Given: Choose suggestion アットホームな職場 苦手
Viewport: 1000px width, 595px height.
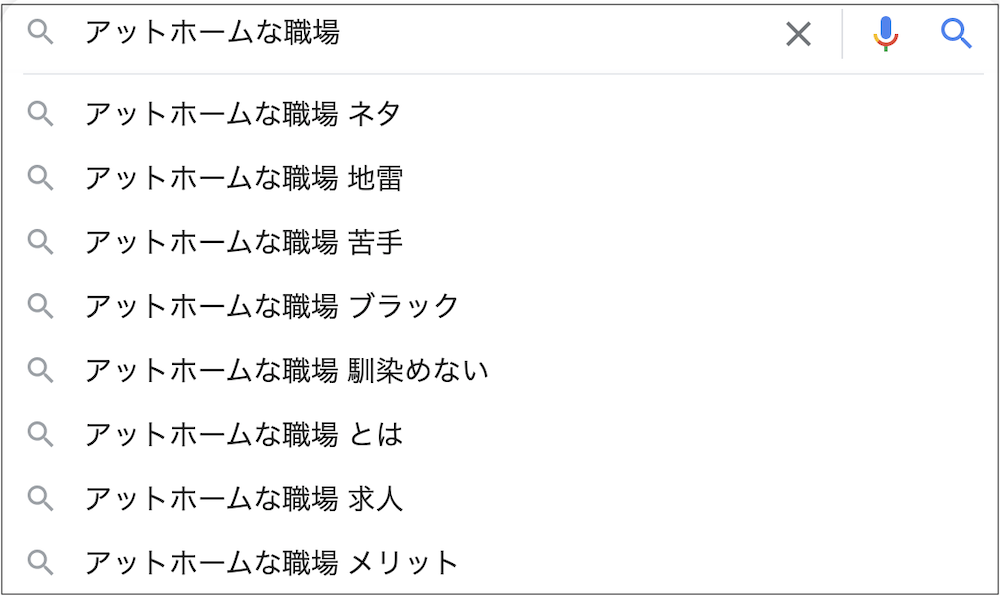Looking at the screenshot, I should tap(500, 242).
